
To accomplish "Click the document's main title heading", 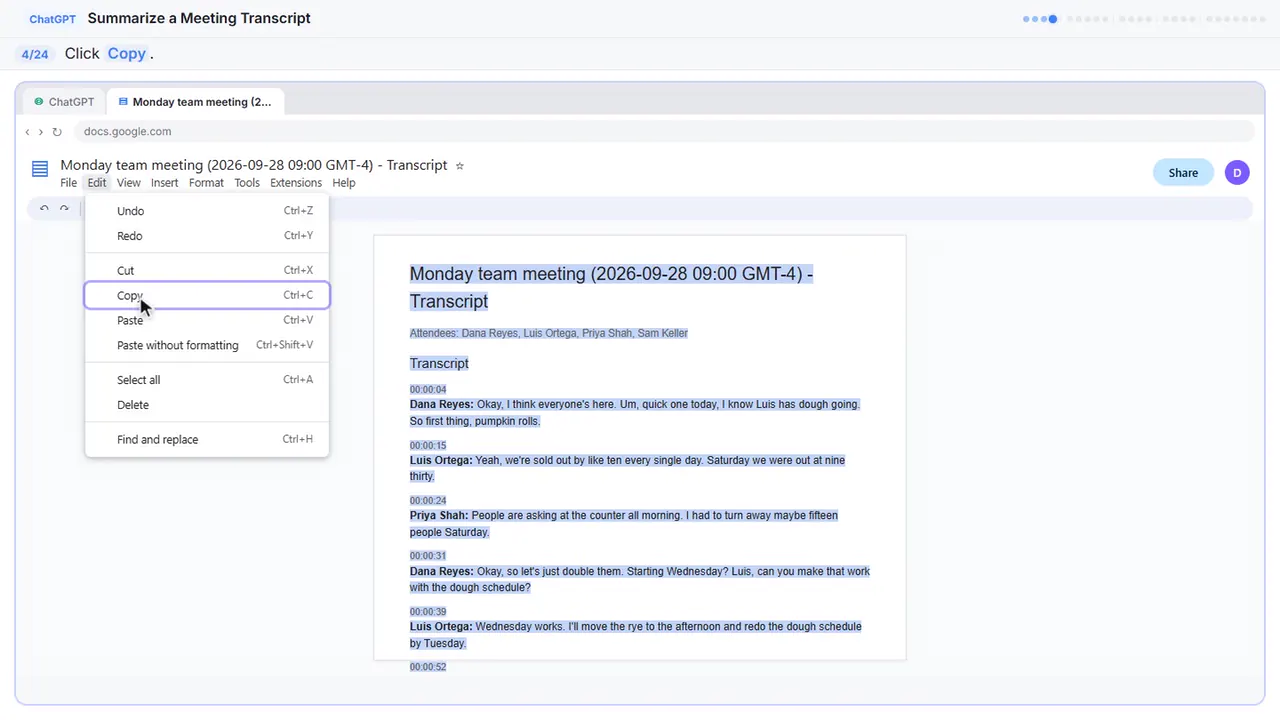I will pos(611,287).
